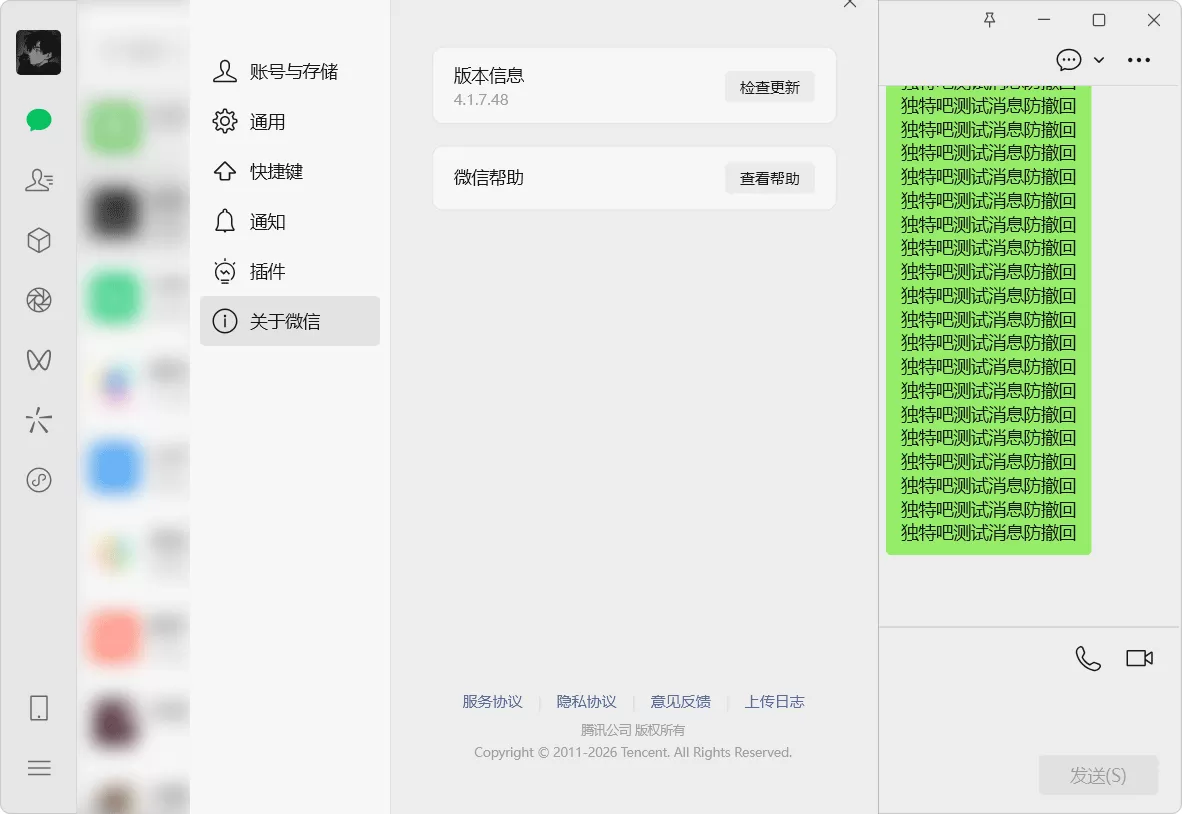Open Moments via the aperture icon
This screenshot has width=1182, height=814.
click(x=38, y=300)
